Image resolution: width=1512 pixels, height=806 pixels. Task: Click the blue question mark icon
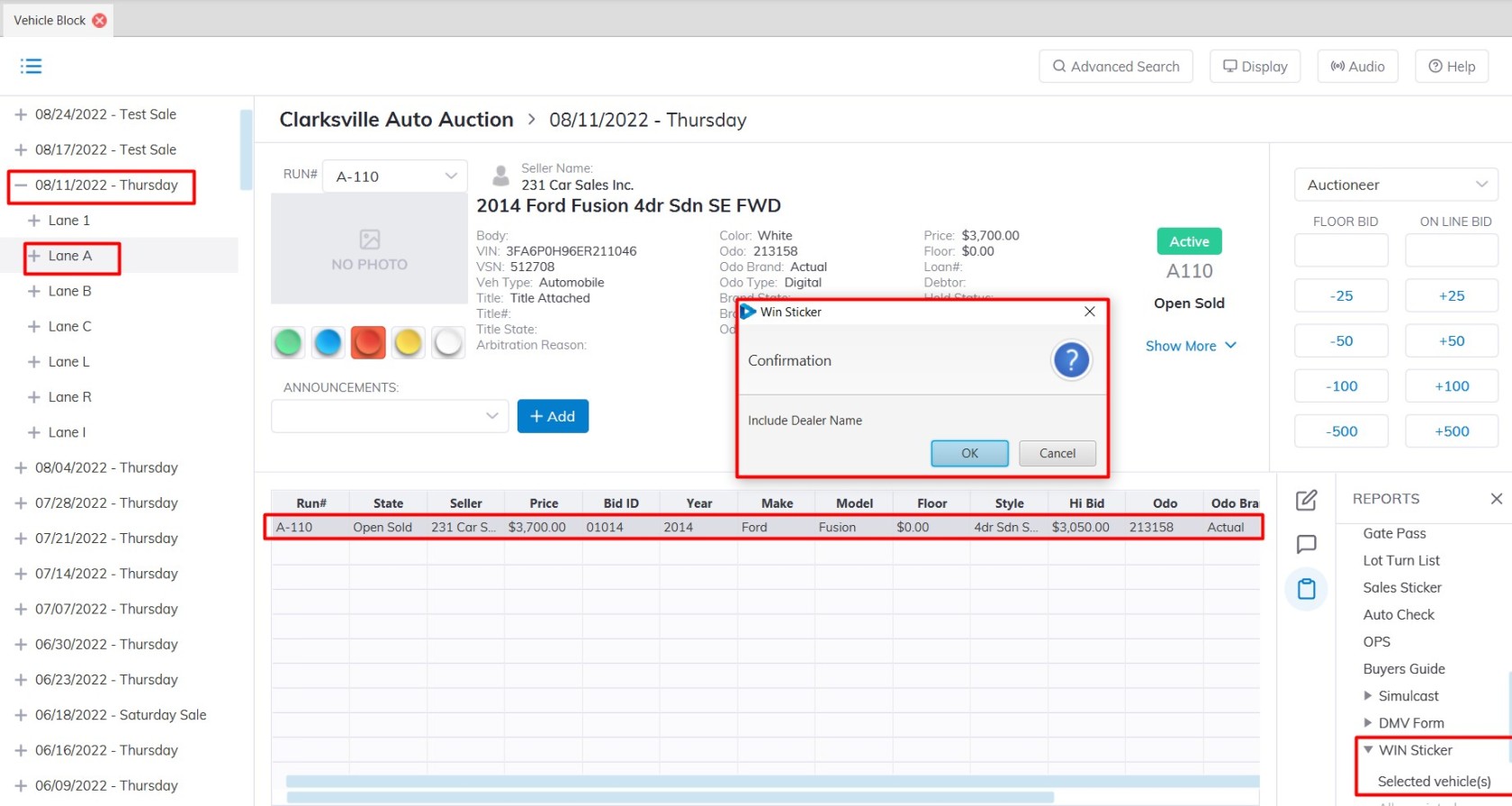point(1071,360)
